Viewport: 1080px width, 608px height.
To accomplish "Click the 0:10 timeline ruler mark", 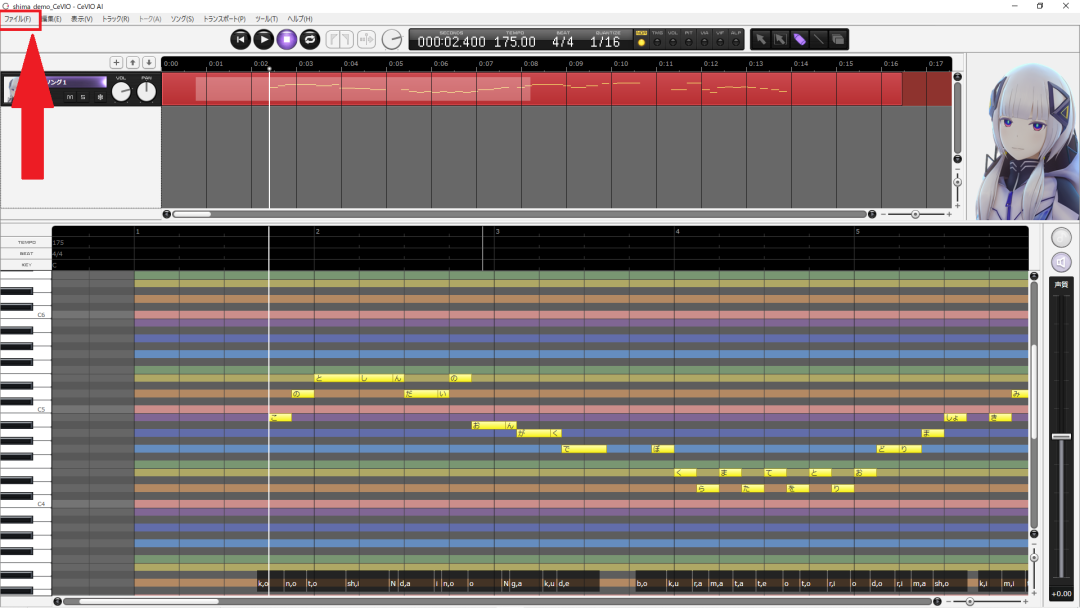I will pyautogui.click(x=621, y=63).
